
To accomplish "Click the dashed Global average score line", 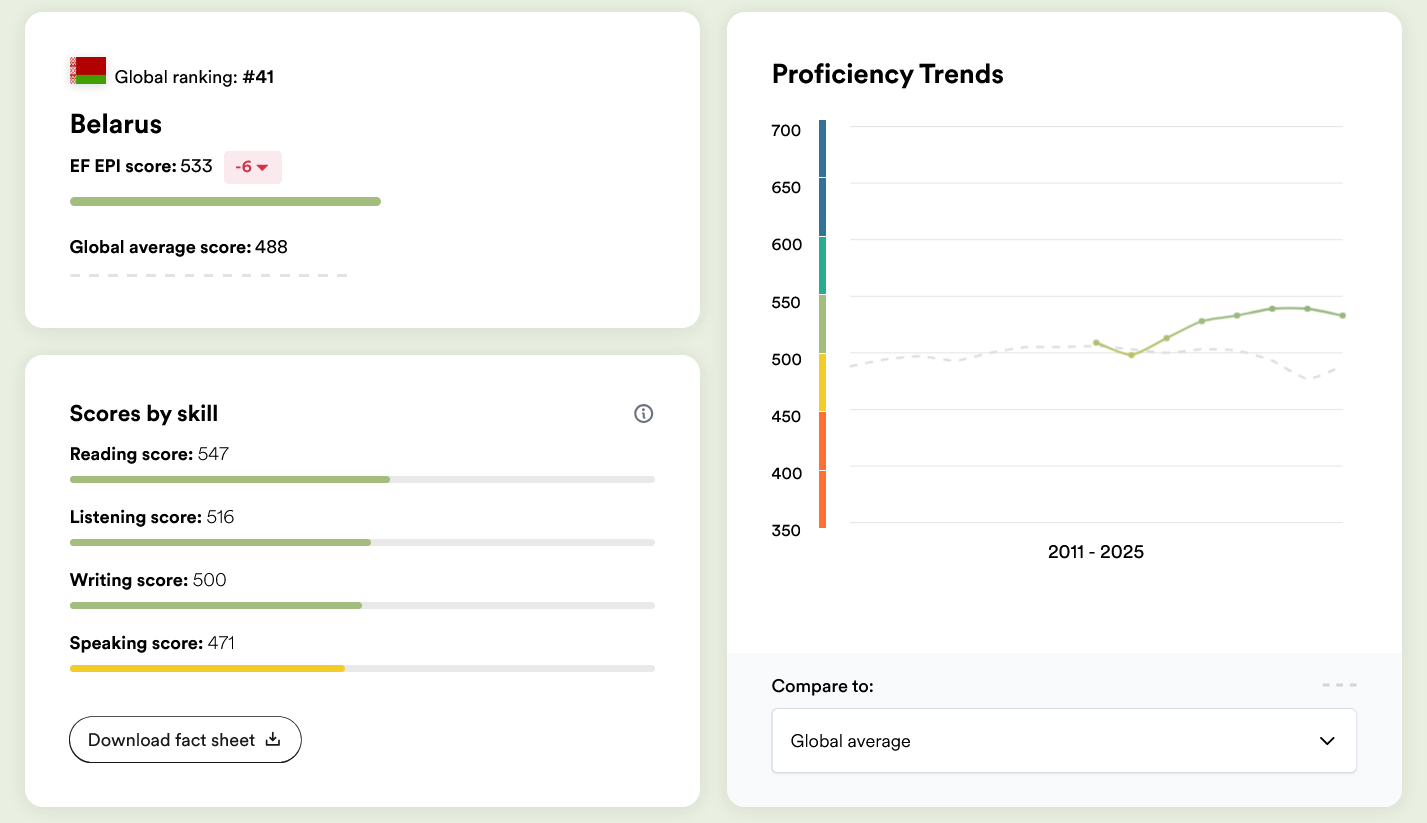I will coord(208,275).
